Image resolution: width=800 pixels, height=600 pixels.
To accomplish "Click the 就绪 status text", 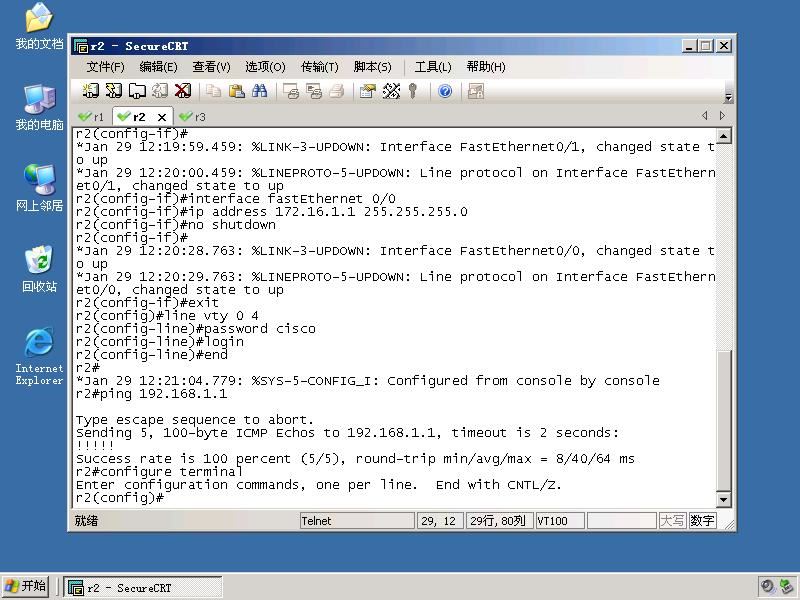I will (x=86, y=521).
